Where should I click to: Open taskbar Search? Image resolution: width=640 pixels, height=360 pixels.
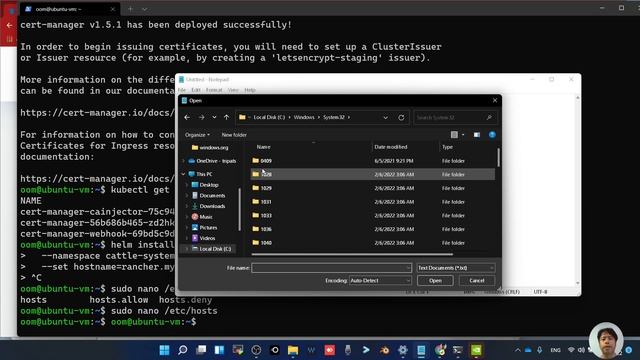pyautogui.click(x=183, y=350)
